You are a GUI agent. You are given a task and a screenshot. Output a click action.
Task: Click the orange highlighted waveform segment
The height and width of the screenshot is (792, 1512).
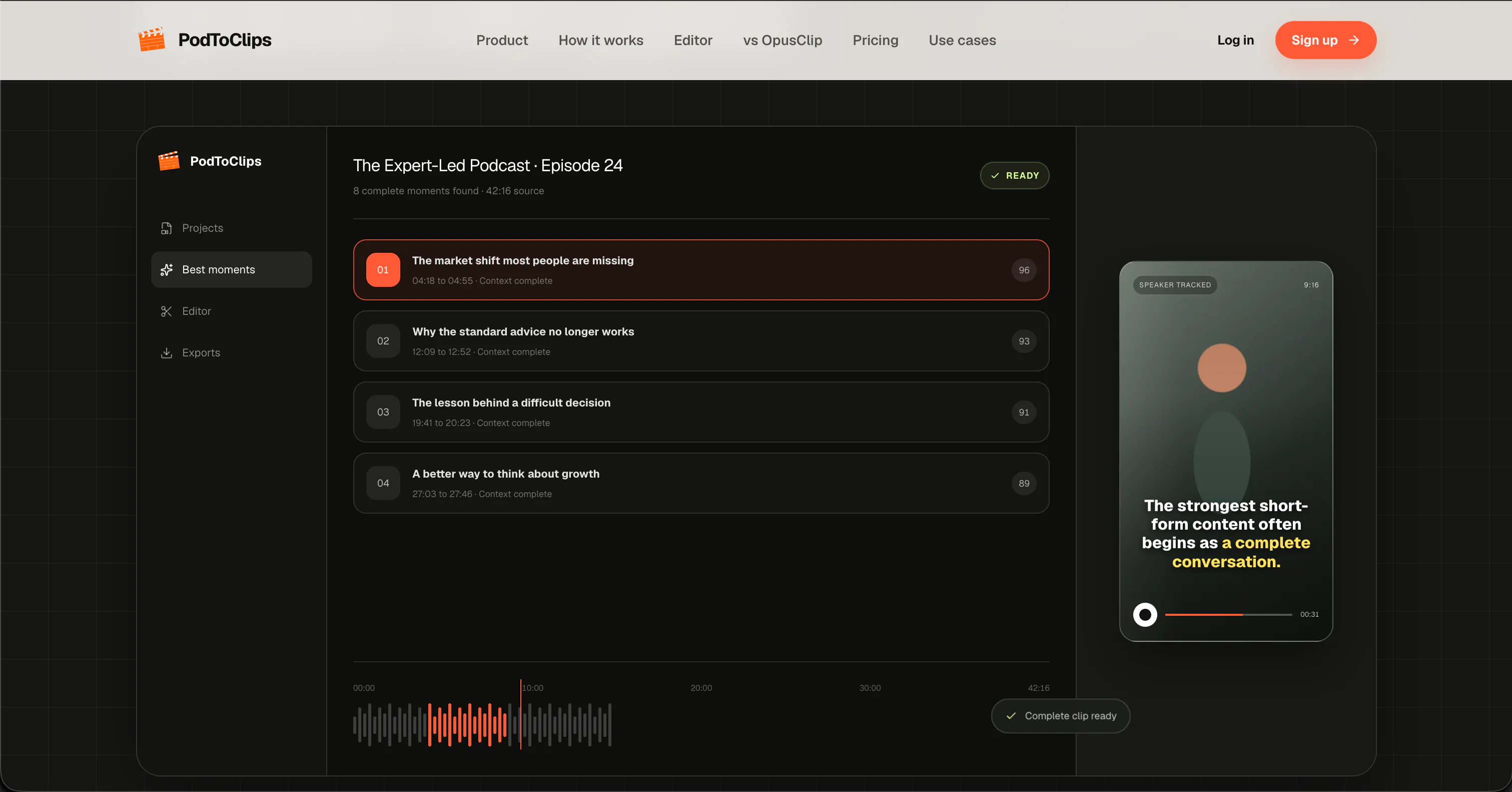[468, 724]
